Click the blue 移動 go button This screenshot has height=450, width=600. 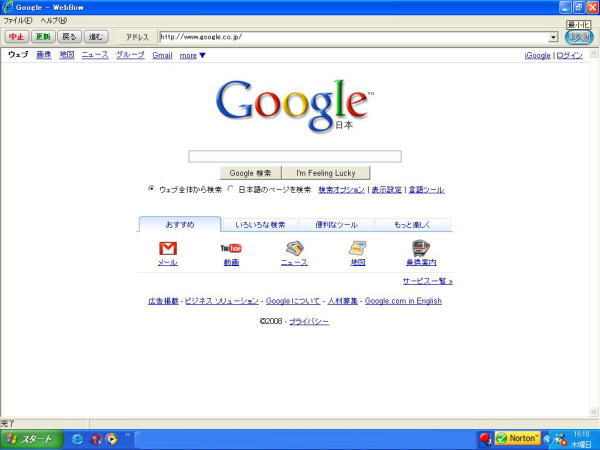point(579,37)
